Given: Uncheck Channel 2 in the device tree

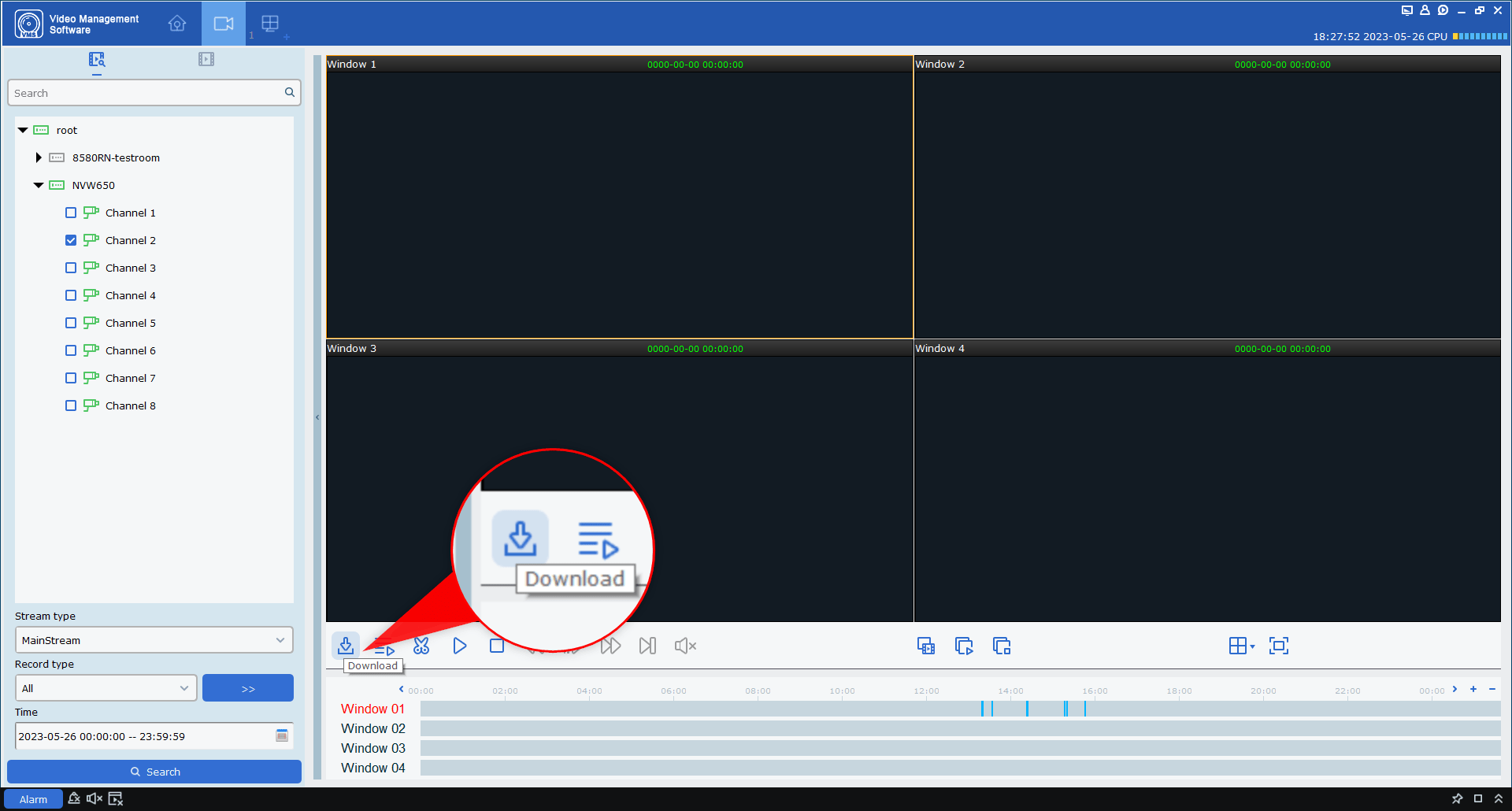Looking at the screenshot, I should [x=71, y=240].
